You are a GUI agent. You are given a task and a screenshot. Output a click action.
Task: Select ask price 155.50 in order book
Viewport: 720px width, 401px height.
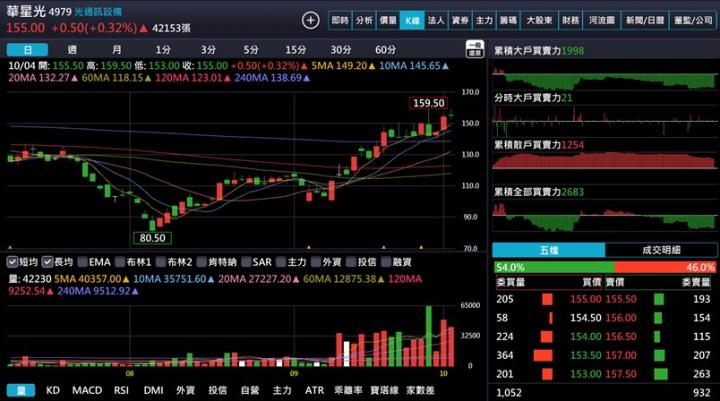[x=621, y=299]
